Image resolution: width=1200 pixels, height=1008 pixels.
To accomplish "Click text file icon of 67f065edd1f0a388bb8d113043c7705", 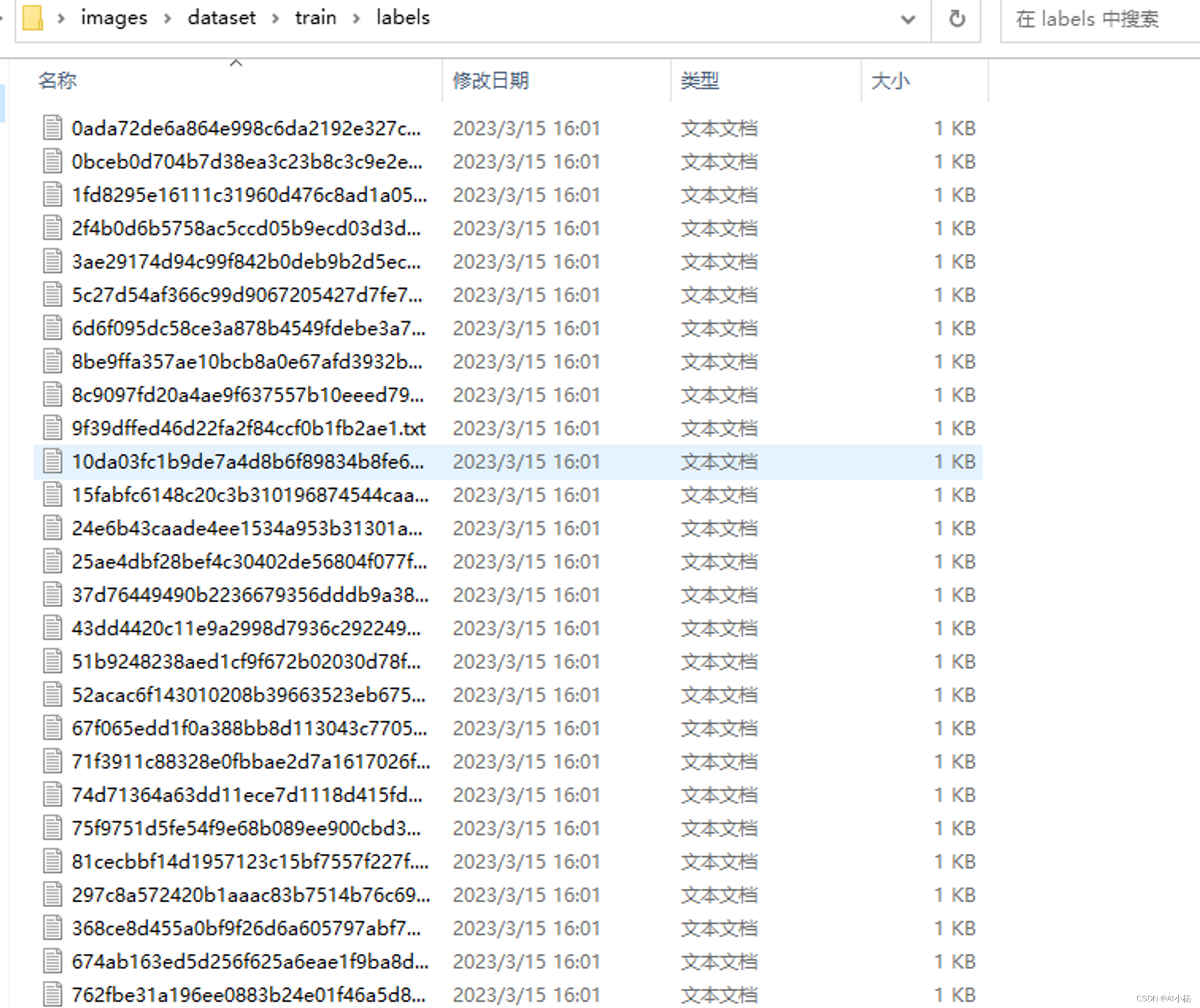I will click(53, 728).
